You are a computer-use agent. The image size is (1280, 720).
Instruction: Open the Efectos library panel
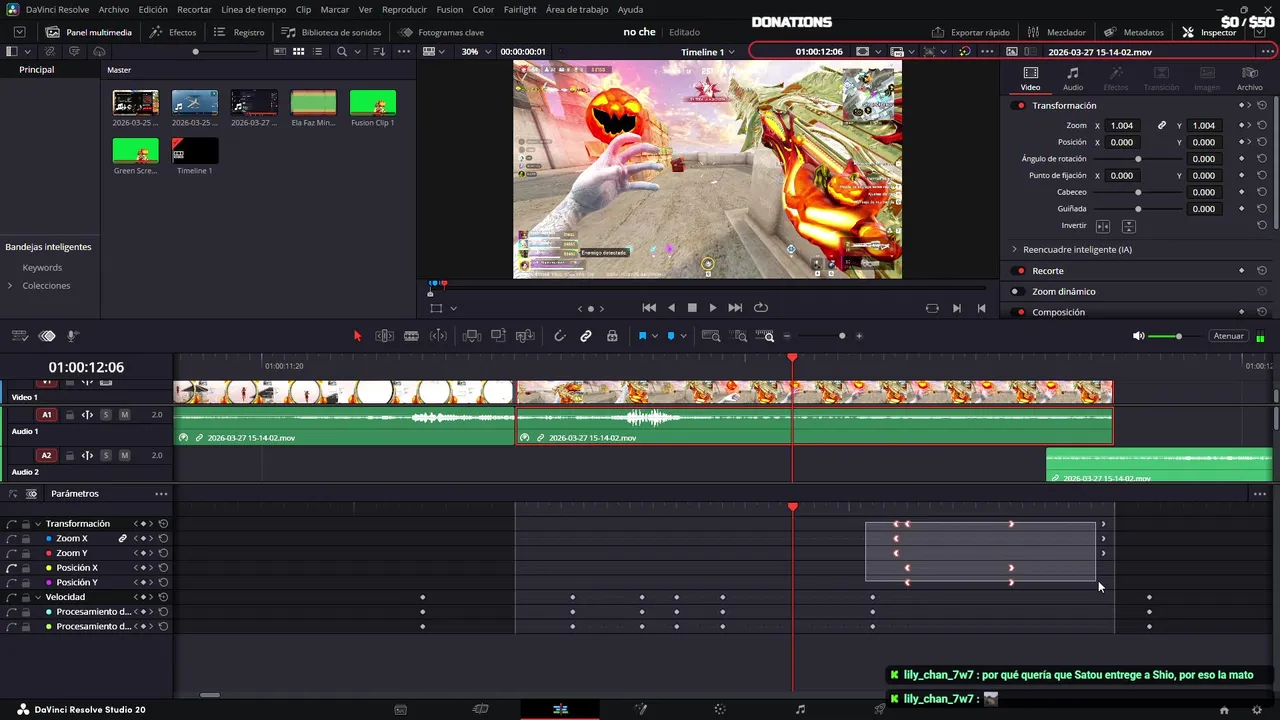tap(173, 32)
